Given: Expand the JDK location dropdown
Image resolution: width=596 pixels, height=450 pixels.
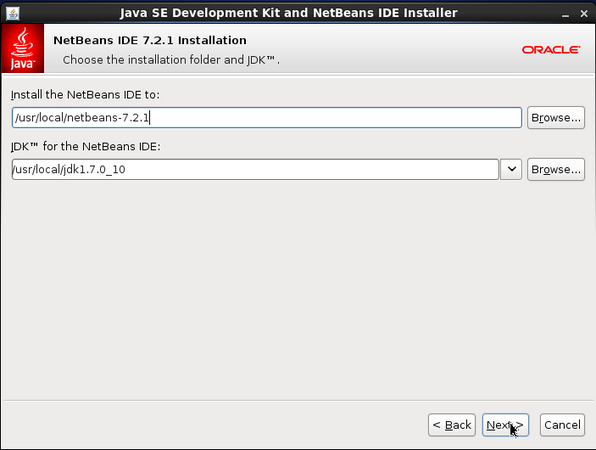Looking at the screenshot, I should coord(511,169).
